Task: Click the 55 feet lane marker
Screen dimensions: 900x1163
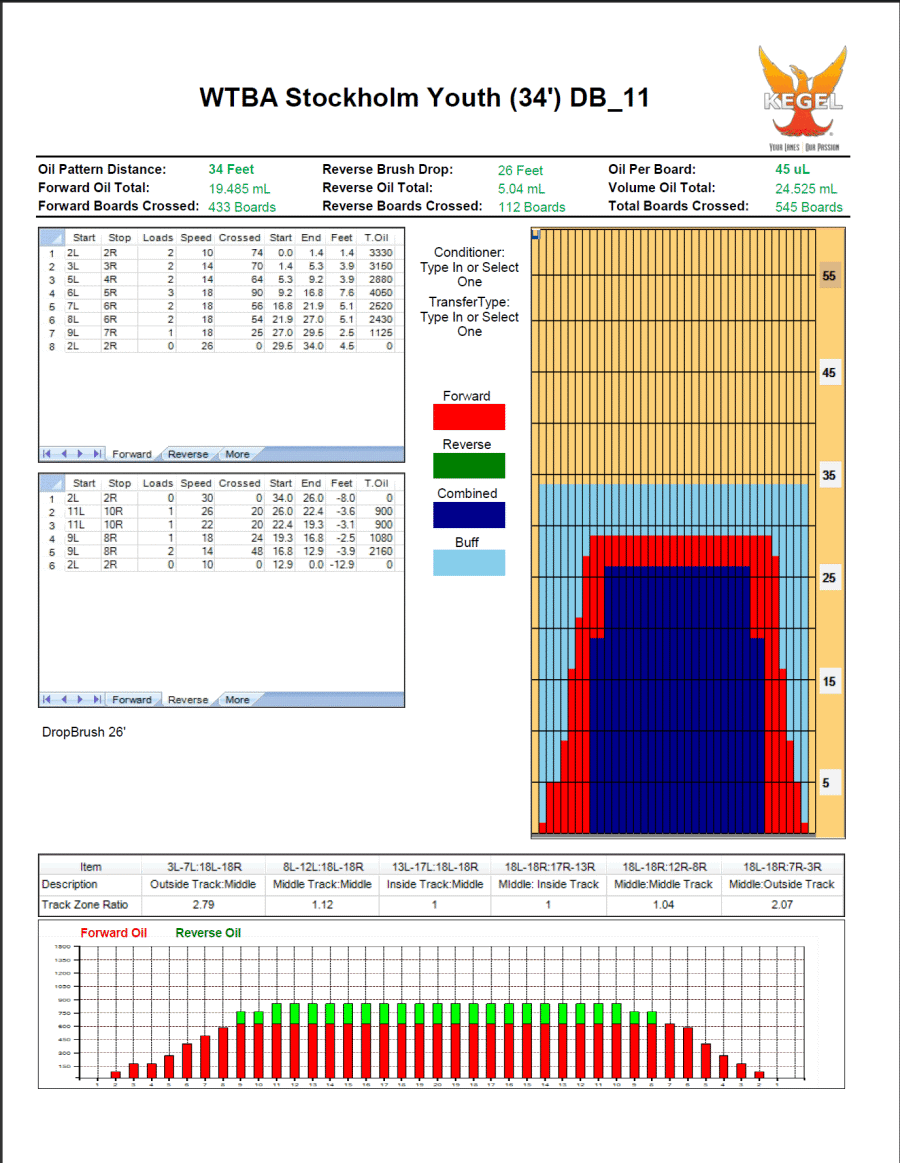Action: tap(829, 276)
